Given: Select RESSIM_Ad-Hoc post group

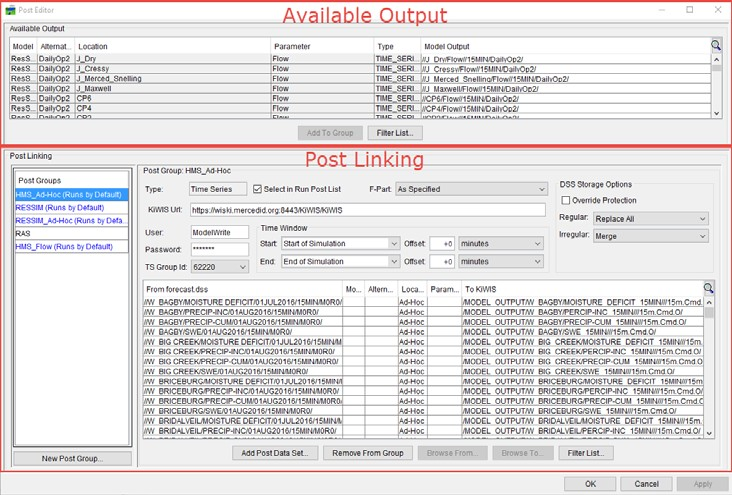Looking at the screenshot, I should coord(71,220).
